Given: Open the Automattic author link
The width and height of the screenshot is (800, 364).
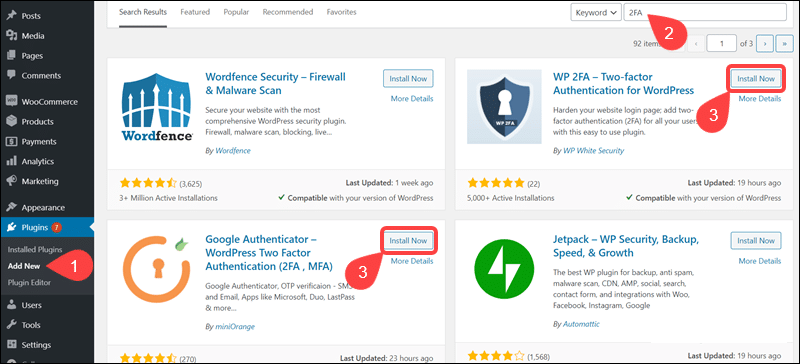Looking at the screenshot, I should [x=582, y=324].
